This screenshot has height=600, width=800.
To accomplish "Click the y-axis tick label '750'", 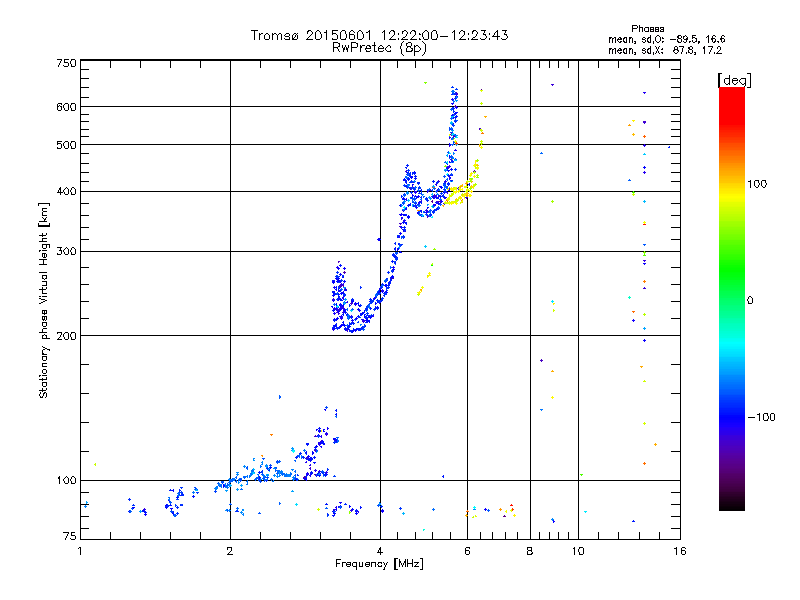I will pos(66,63).
